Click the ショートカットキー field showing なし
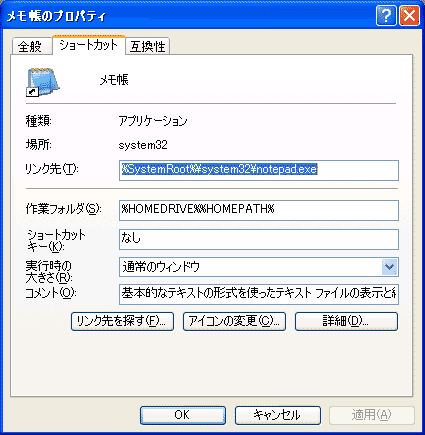Image resolution: width=425 pixels, height=435 pixels. [x=259, y=239]
